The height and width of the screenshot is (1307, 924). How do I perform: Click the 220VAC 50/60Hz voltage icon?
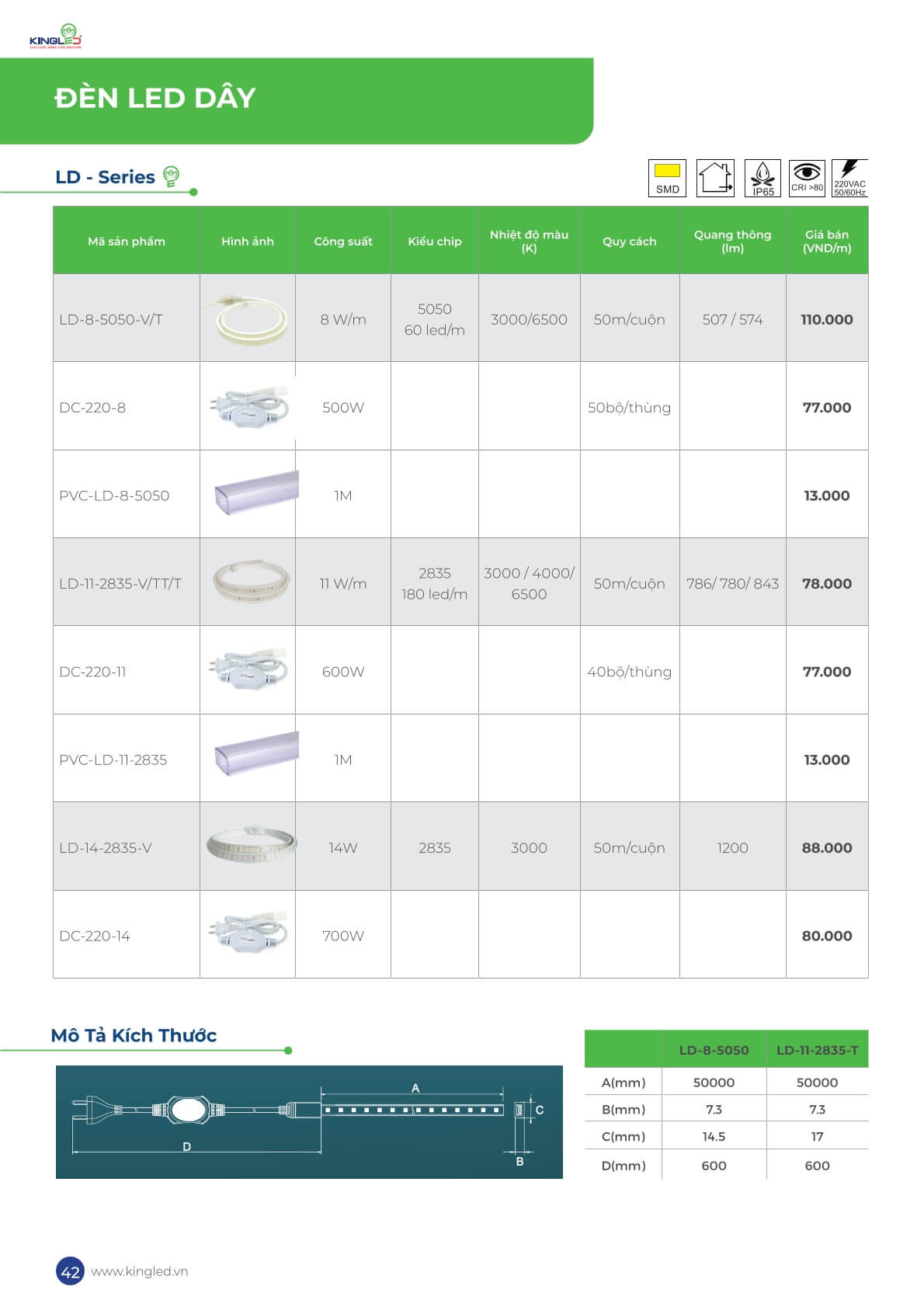pos(849,178)
